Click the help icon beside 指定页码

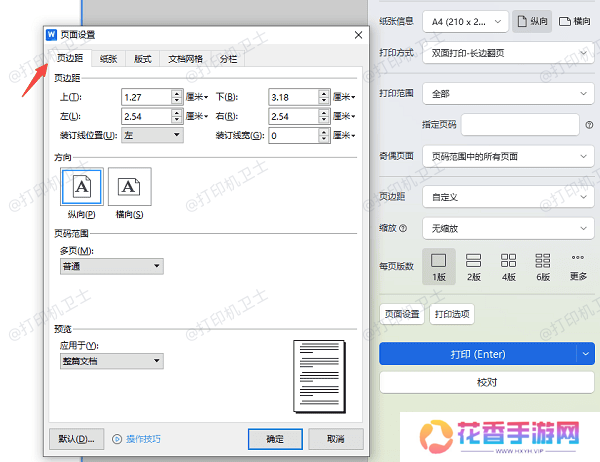tap(589, 125)
